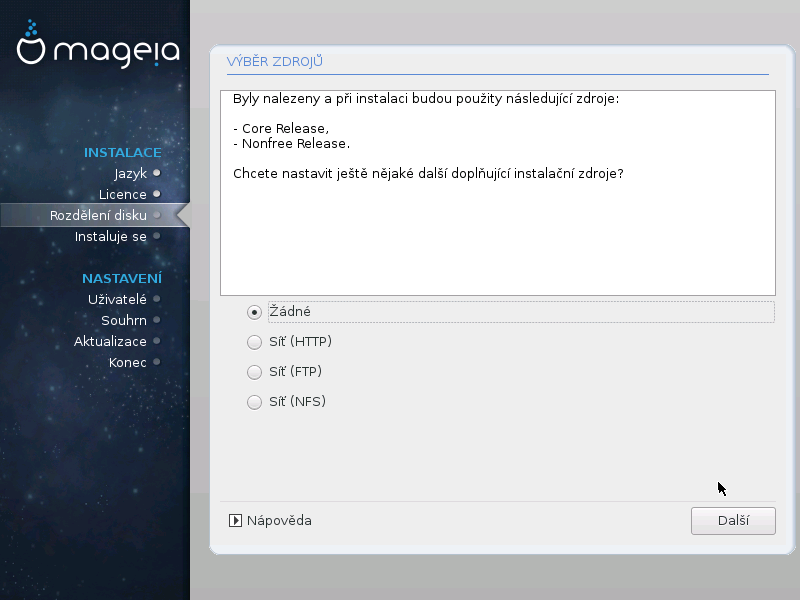The width and height of the screenshot is (800, 600).
Task: Click the Instaluje se step bullet
Action: (157, 236)
